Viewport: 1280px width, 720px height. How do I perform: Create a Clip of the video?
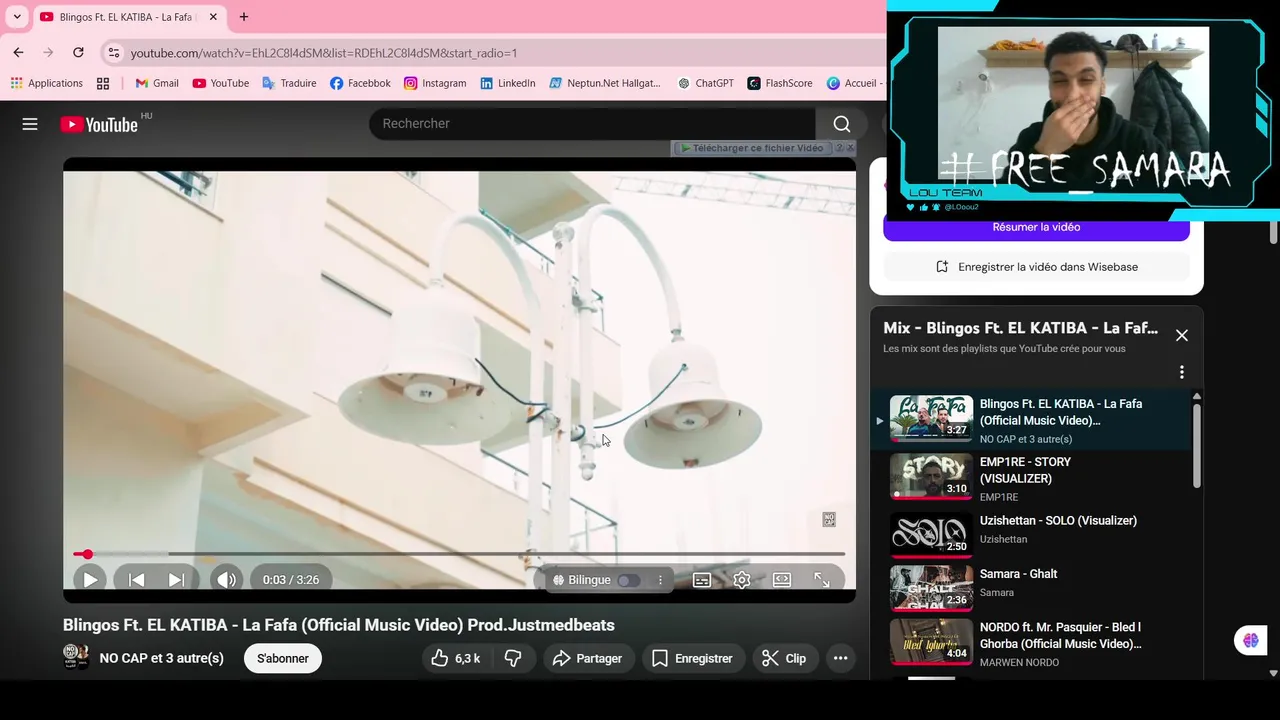point(784,658)
